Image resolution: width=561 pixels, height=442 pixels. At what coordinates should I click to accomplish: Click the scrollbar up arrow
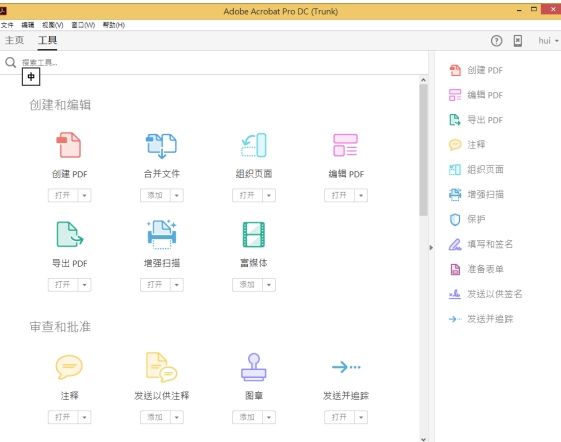423,80
